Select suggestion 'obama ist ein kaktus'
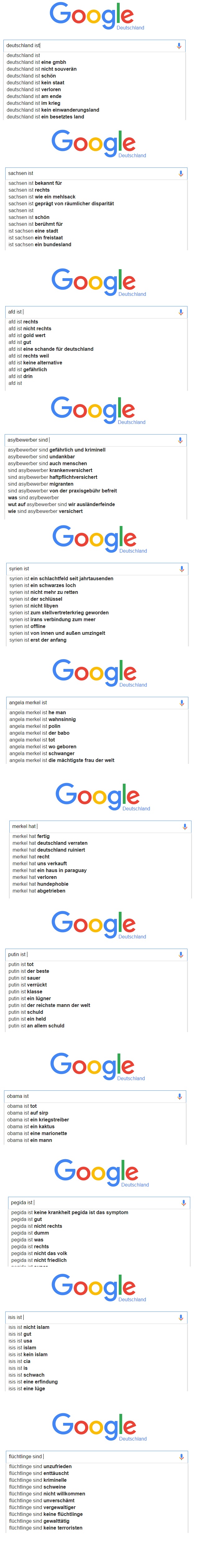This screenshot has width=203, height=1568. tap(31, 1127)
